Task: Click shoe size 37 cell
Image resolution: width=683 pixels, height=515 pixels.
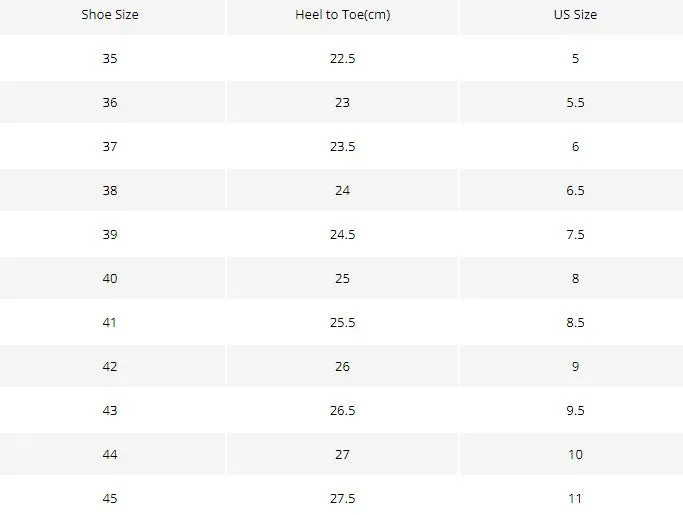Action: click(110, 146)
